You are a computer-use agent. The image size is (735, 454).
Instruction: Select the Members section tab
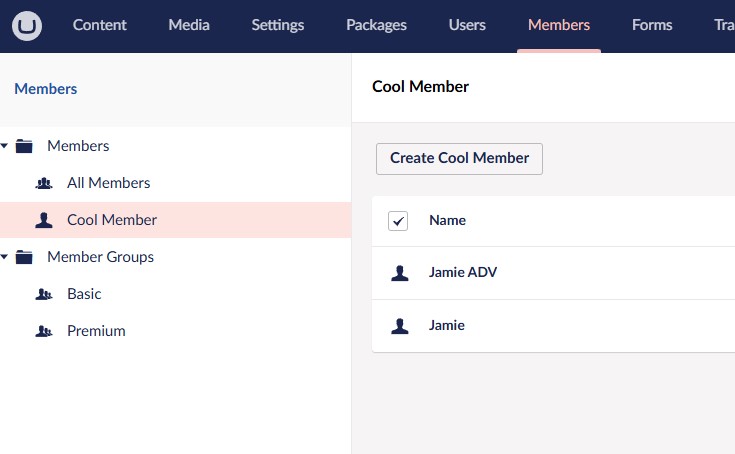[x=559, y=25]
